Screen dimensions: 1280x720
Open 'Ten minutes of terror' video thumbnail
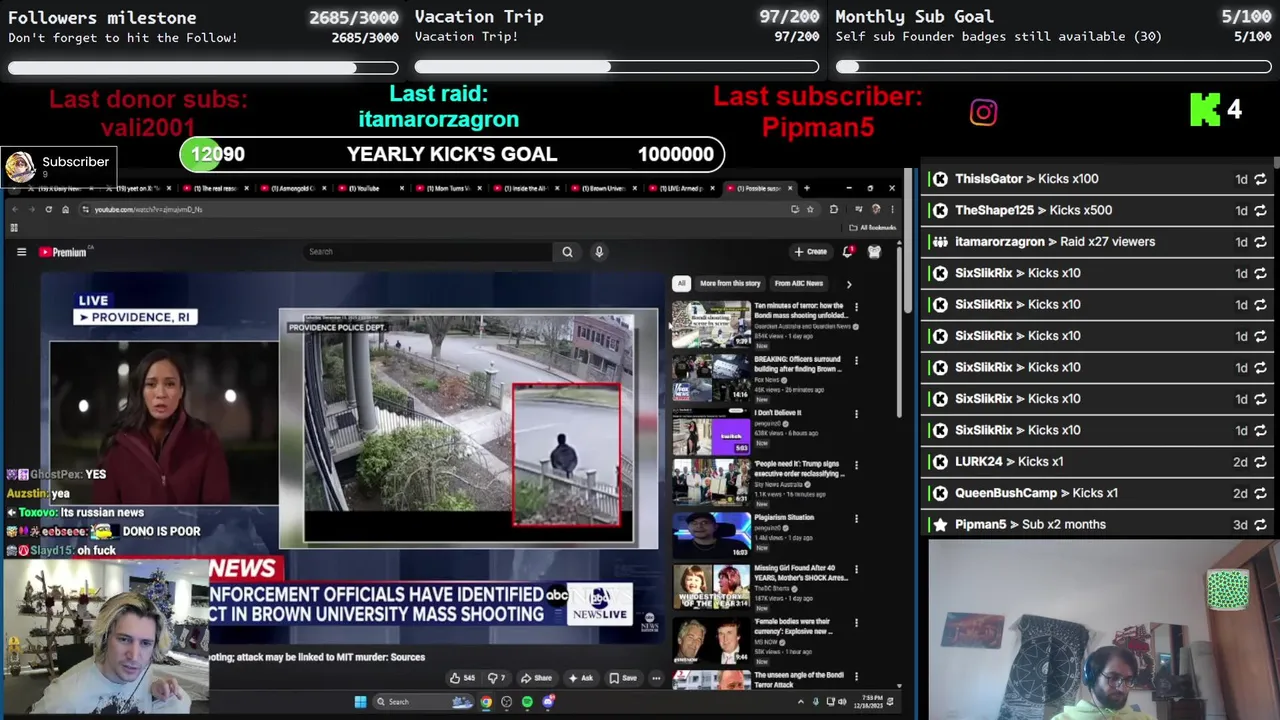tap(711, 324)
